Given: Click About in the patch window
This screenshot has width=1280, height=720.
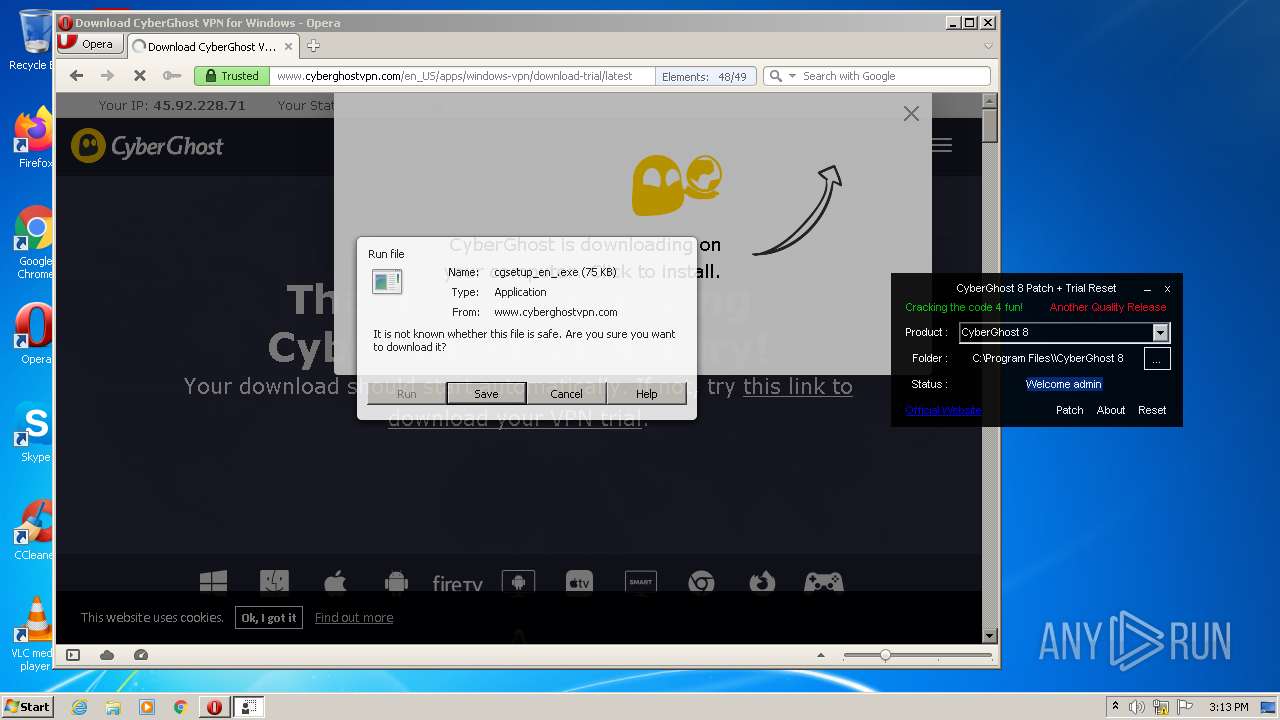Looking at the screenshot, I should coord(1111,410).
